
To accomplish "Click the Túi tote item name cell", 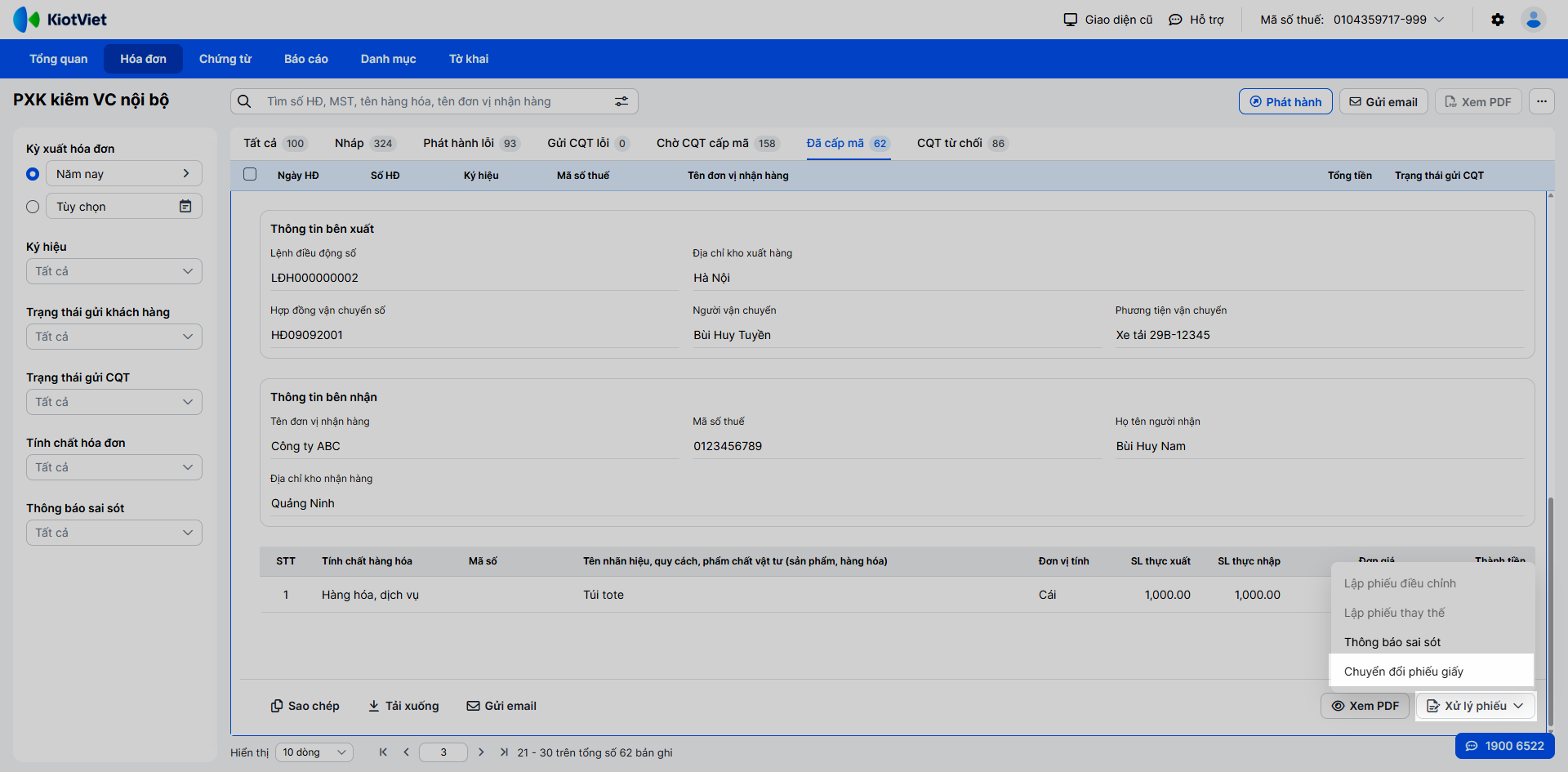I will tap(604, 595).
